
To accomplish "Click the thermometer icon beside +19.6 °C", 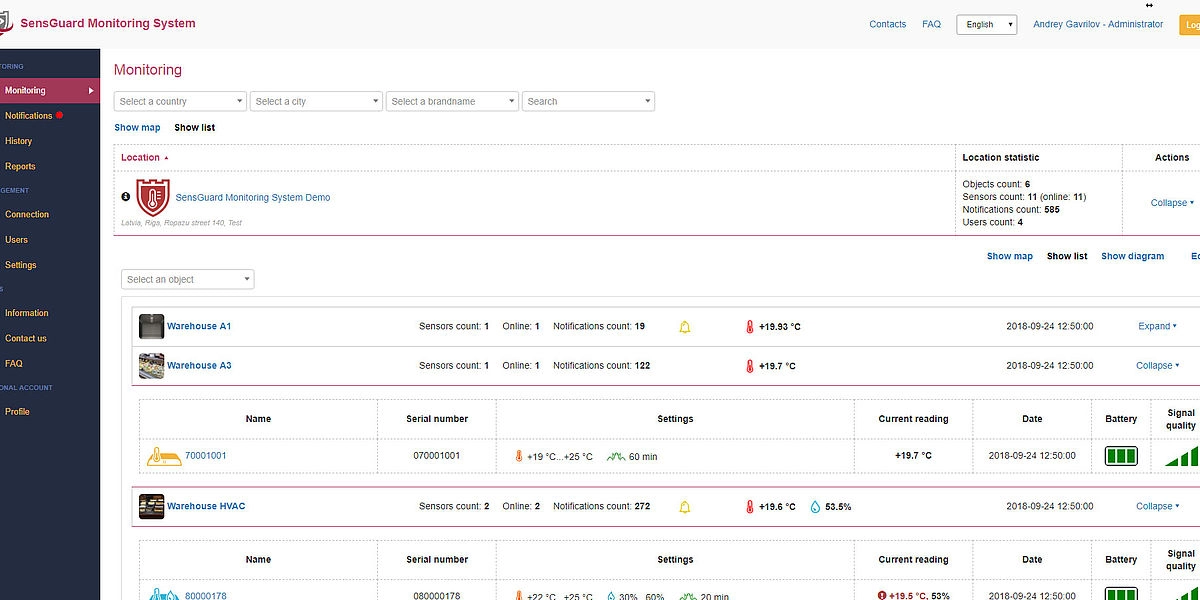I will pyautogui.click(x=750, y=507).
